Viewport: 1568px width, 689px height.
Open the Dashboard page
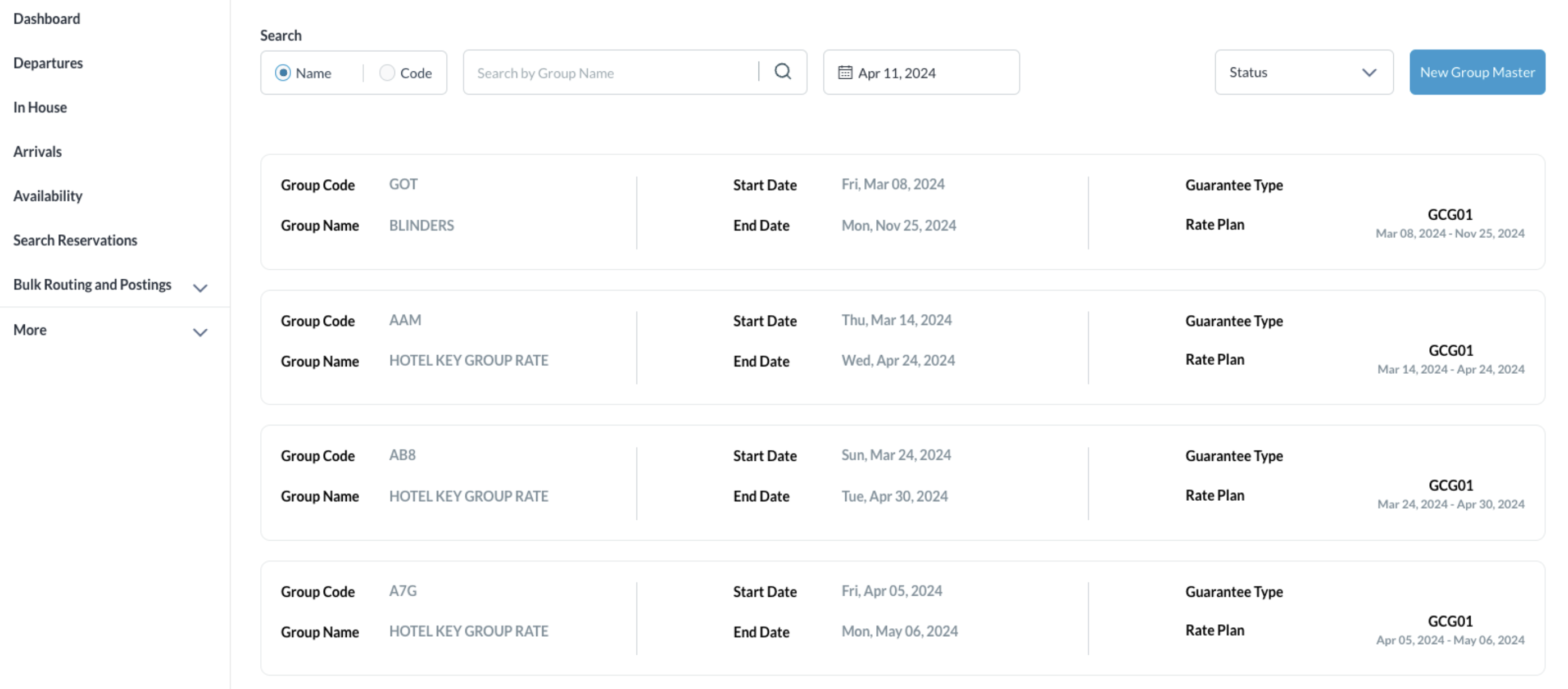coord(47,18)
